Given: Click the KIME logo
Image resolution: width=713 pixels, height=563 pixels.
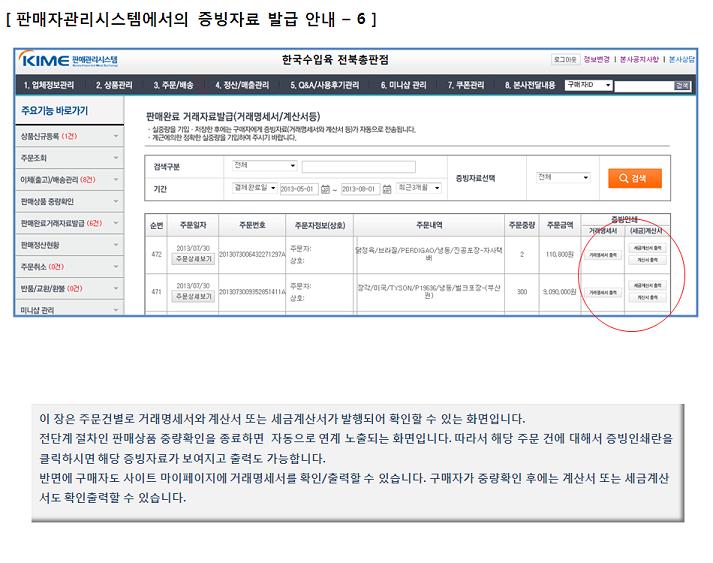Looking at the screenshot, I should click(x=63, y=61).
